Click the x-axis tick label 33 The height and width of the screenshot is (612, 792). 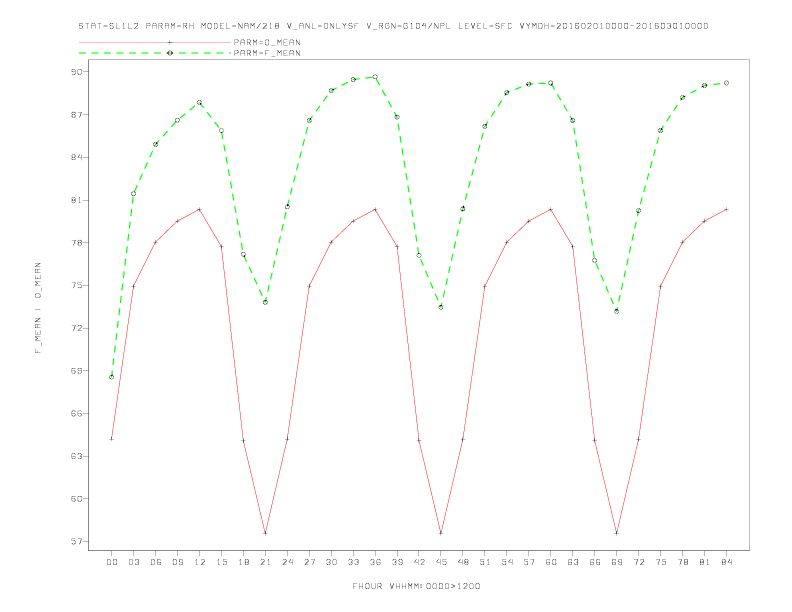[354, 562]
